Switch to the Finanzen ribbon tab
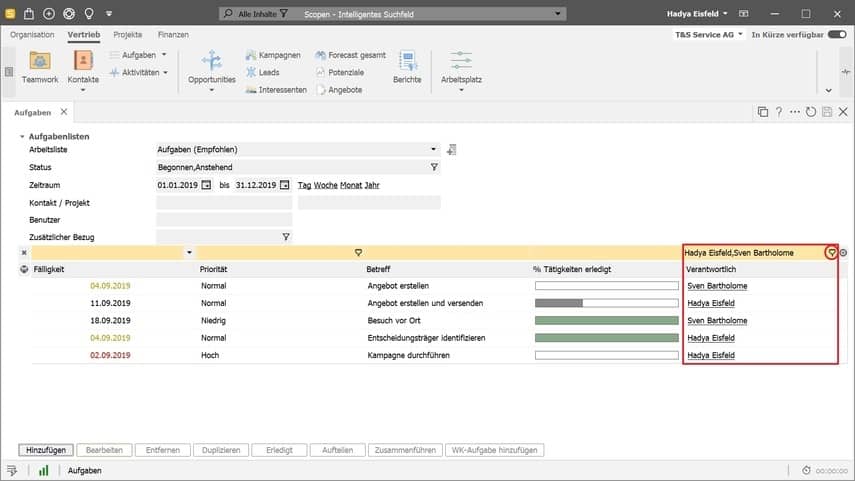Viewport: 855px width, 481px height. point(173,34)
